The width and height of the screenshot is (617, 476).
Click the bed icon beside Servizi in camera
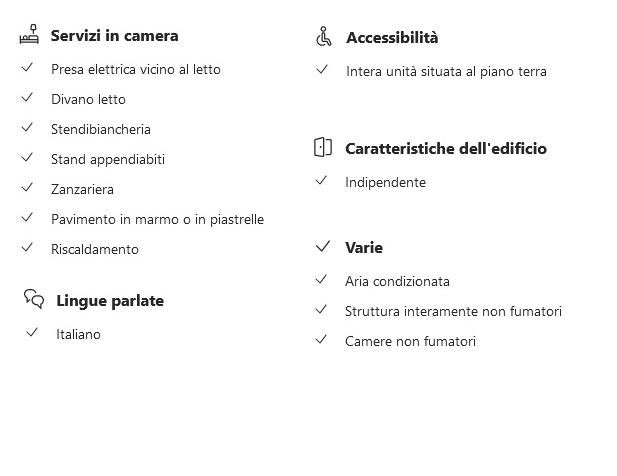(x=30, y=34)
